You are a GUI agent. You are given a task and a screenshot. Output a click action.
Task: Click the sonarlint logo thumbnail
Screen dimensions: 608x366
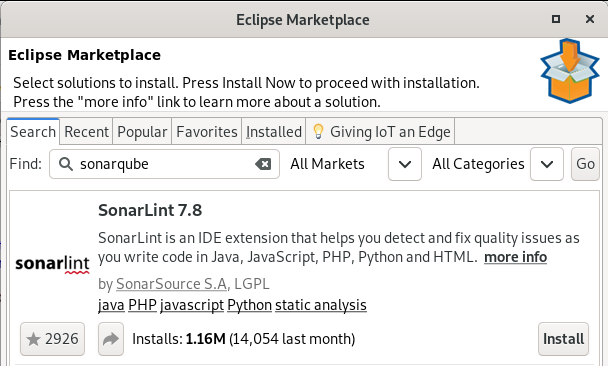[52, 264]
